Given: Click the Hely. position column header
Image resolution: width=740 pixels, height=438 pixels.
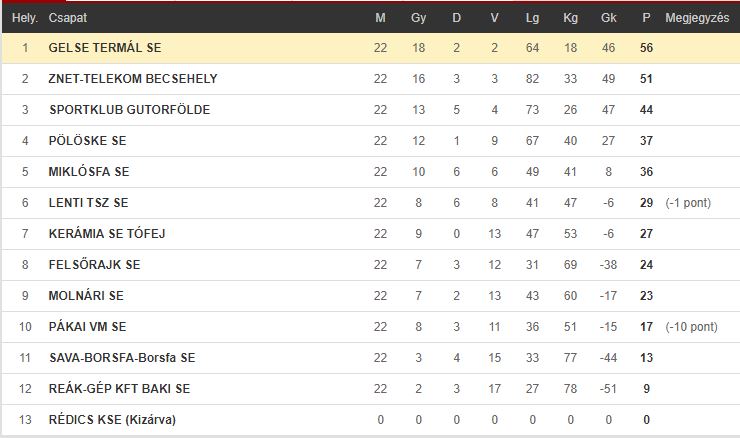Looking at the screenshot, I should tap(25, 18).
